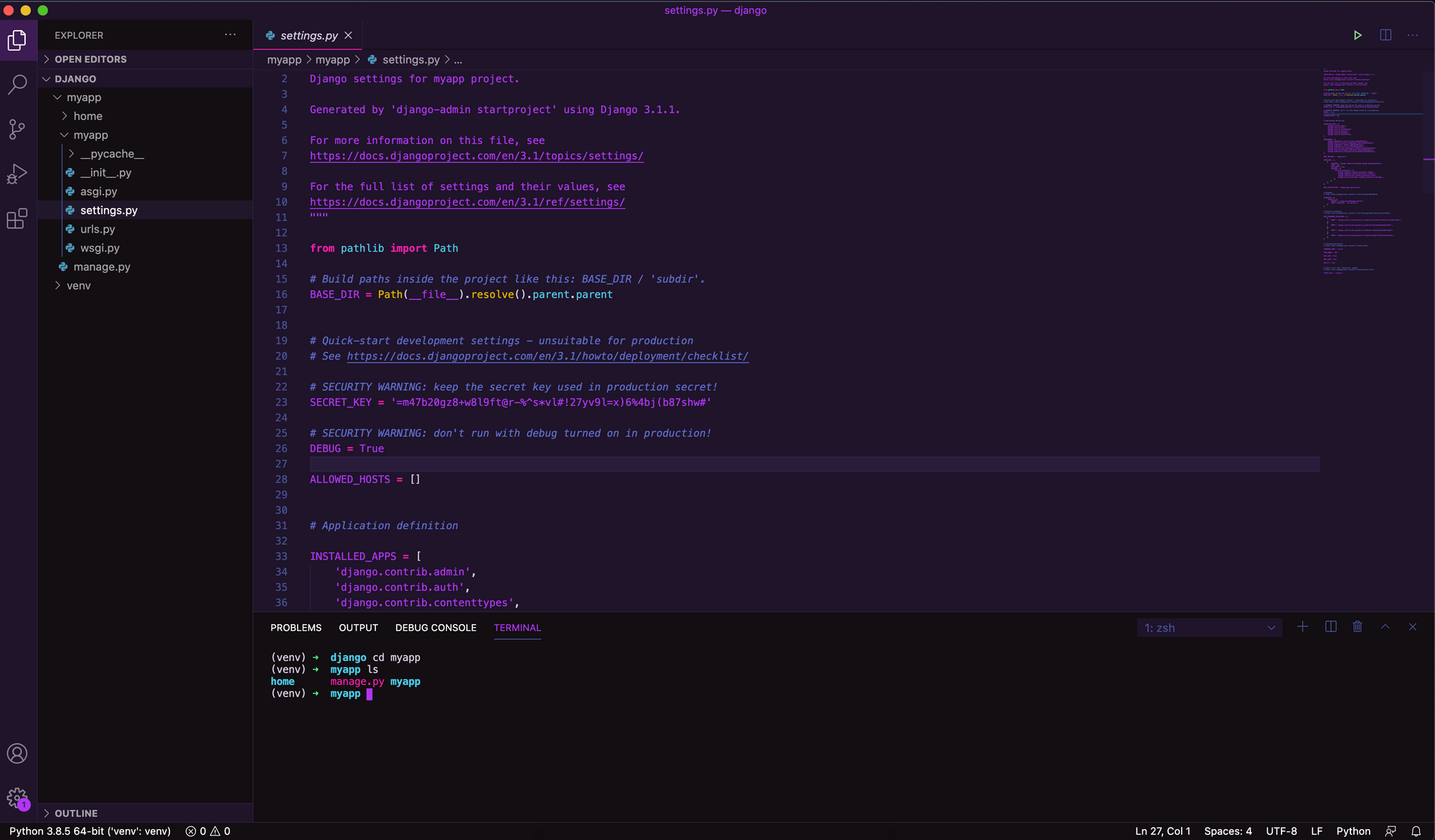Maximize the terminal panel size

click(x=1385, y=627)
